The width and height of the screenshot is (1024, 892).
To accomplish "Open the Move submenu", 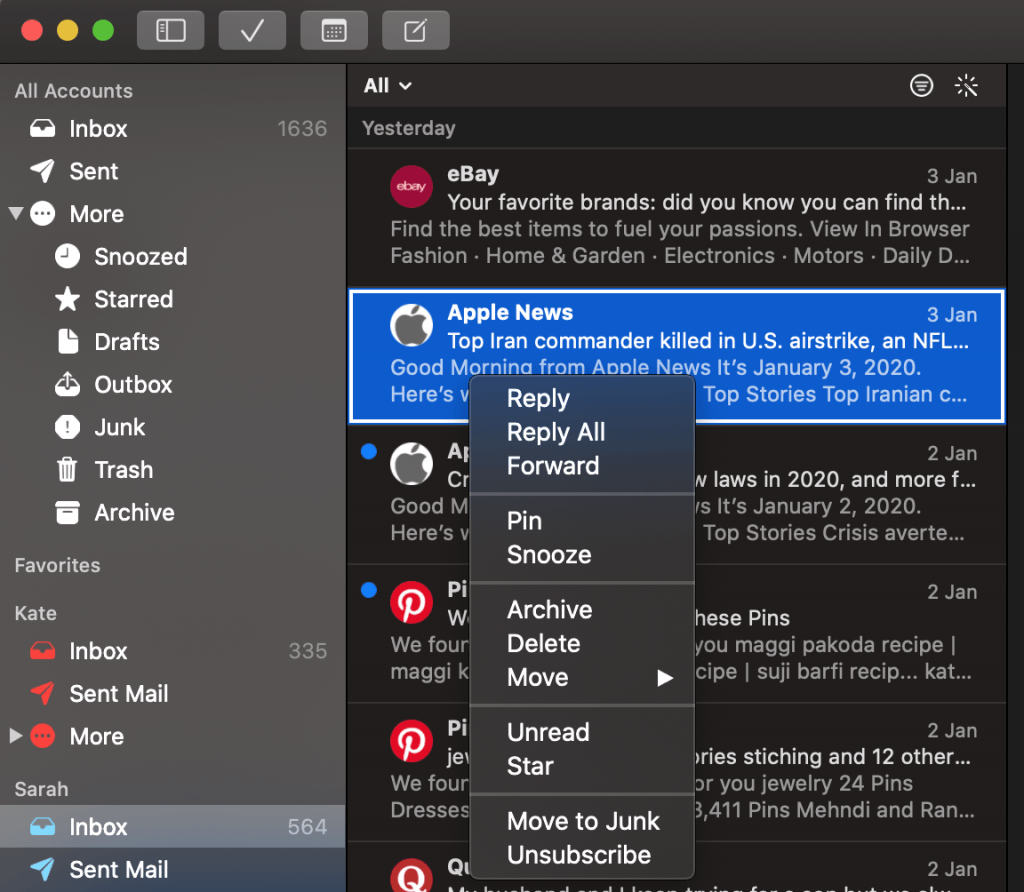I will pos(582,678).
